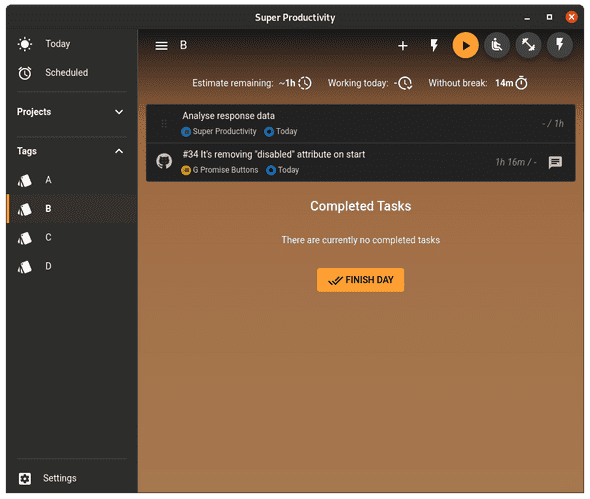Click the Settings gear icon
Viewport: 590px width, 499px height.
pos(25,479)
